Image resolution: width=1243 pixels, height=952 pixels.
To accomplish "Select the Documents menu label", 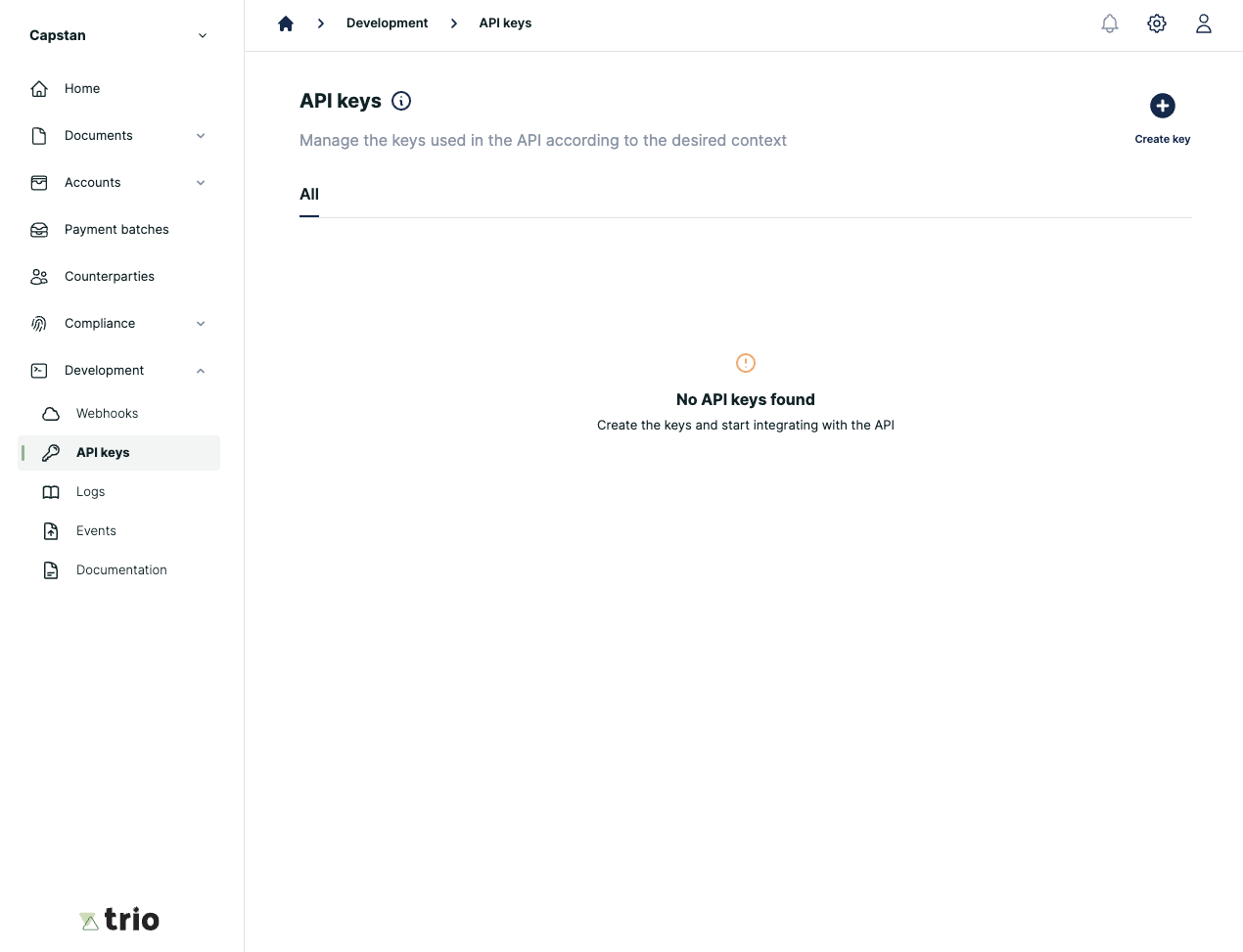I will (x=99, y=136).
